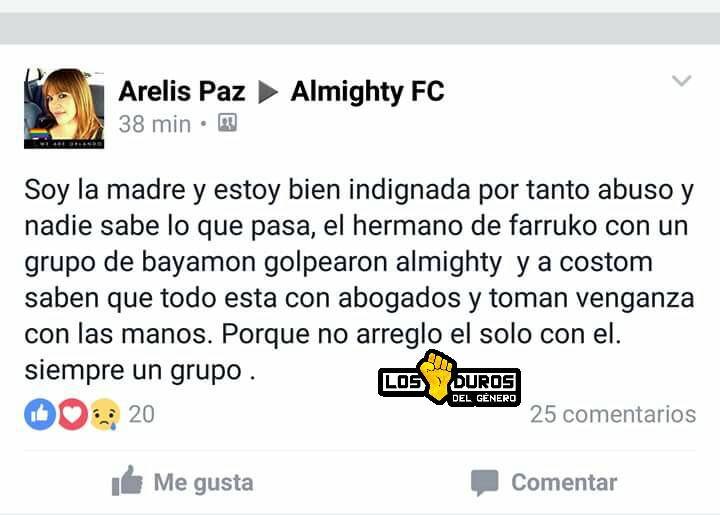Open the 25 comentarios link
The image size is (720, 515).
pyautogui.click(x=613, y=414)
